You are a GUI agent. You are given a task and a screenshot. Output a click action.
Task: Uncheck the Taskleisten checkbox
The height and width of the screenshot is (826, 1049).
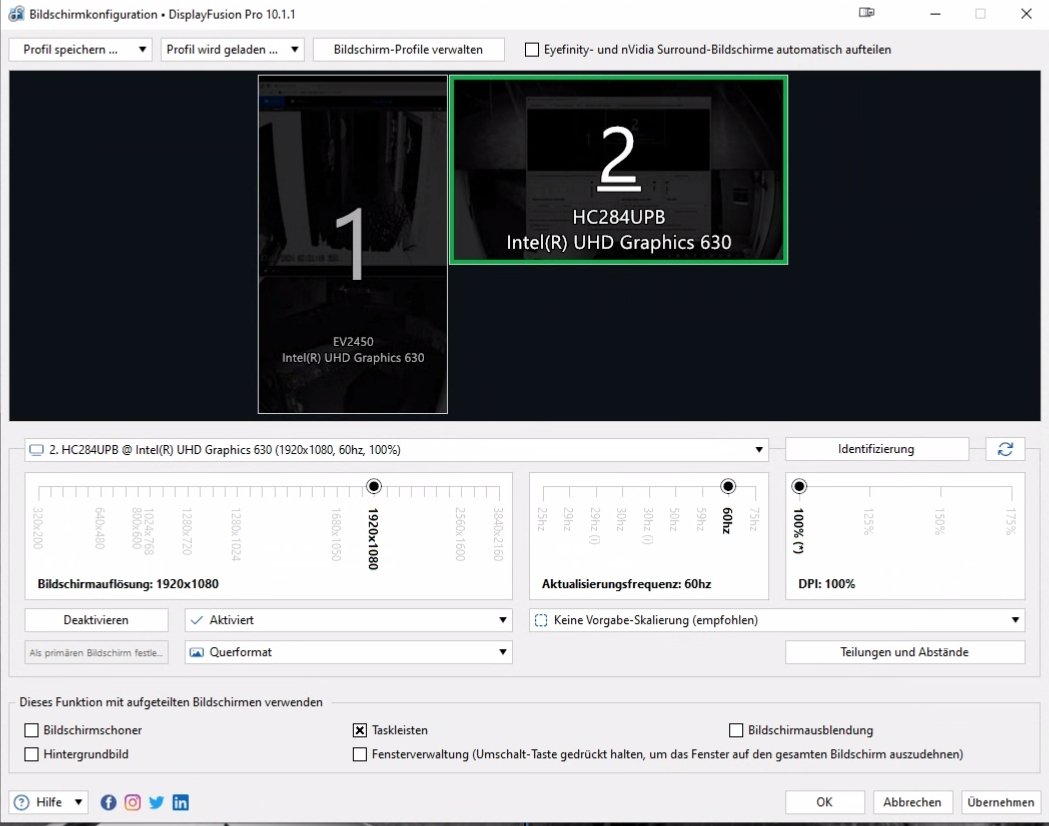pyautogui.click(x=360, y=730)
